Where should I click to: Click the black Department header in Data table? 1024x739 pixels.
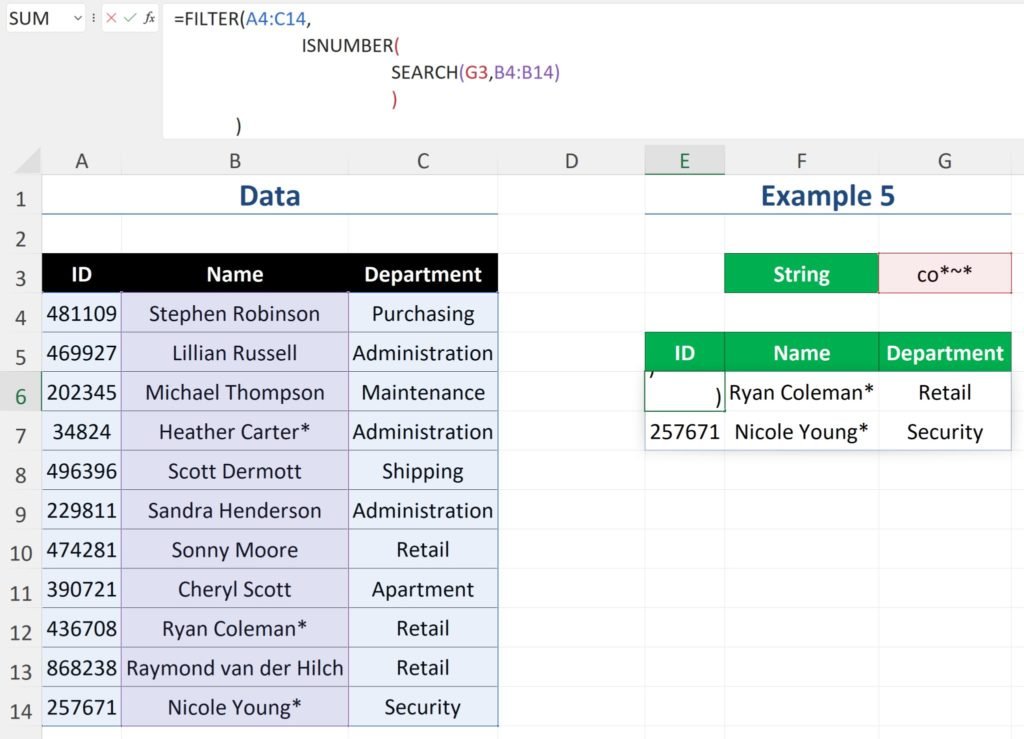[x=422, y=274]
